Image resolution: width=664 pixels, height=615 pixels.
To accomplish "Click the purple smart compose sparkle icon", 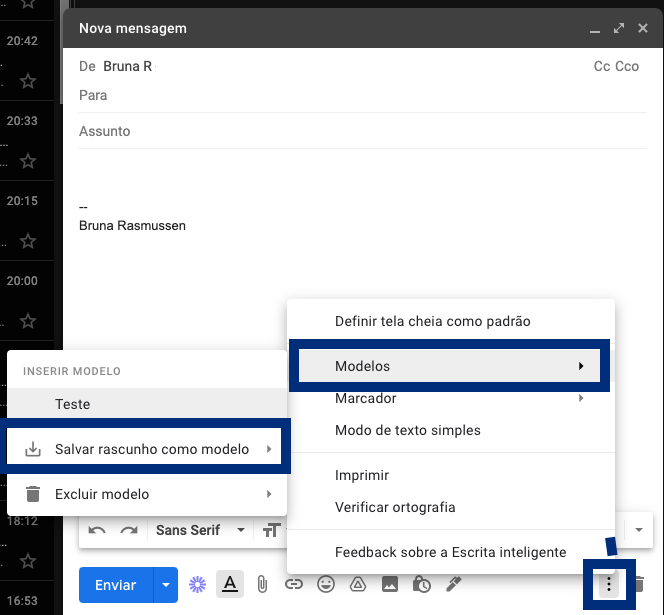I will pyautogui.click(x=197, y=585).
